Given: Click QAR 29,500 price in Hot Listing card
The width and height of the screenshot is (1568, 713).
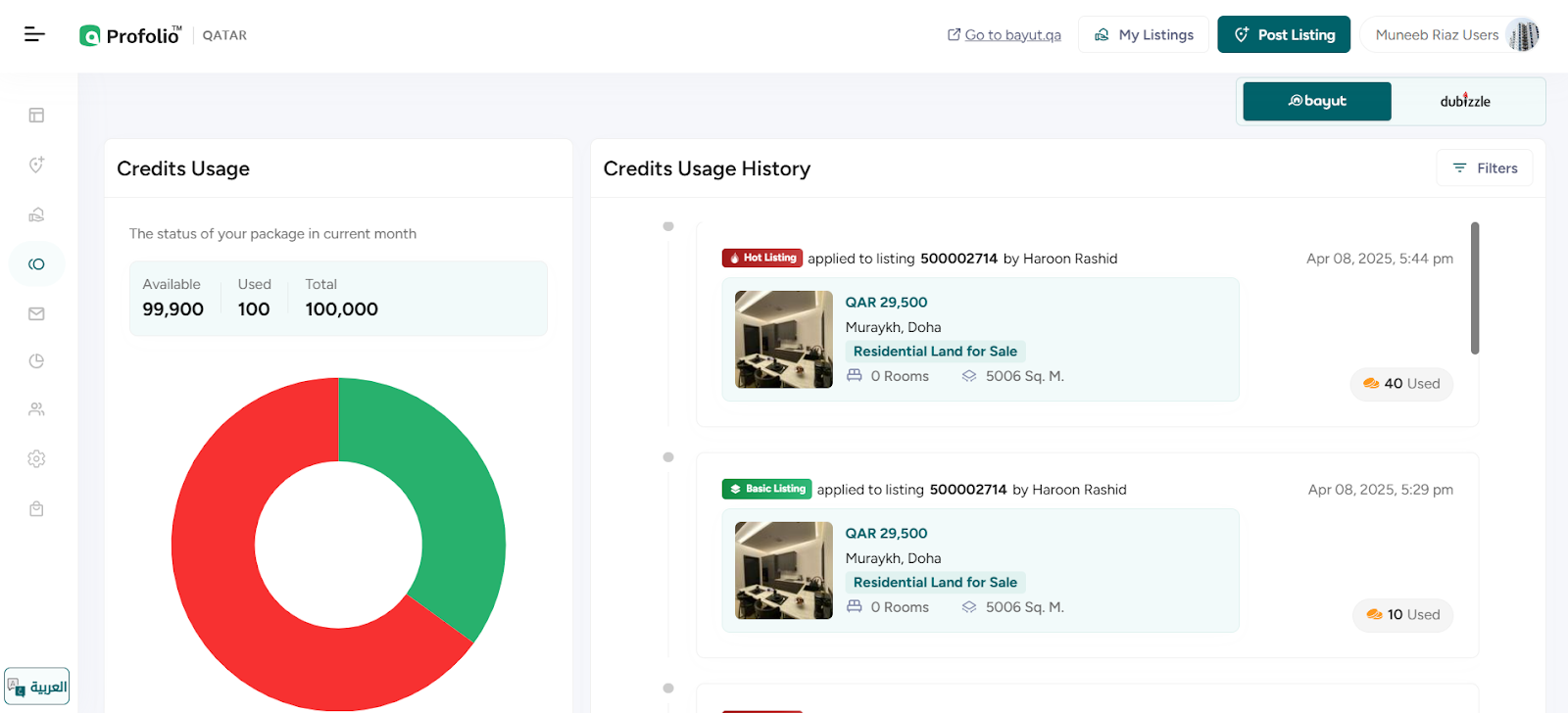Looking at the screenshot, I should [886, 303].
